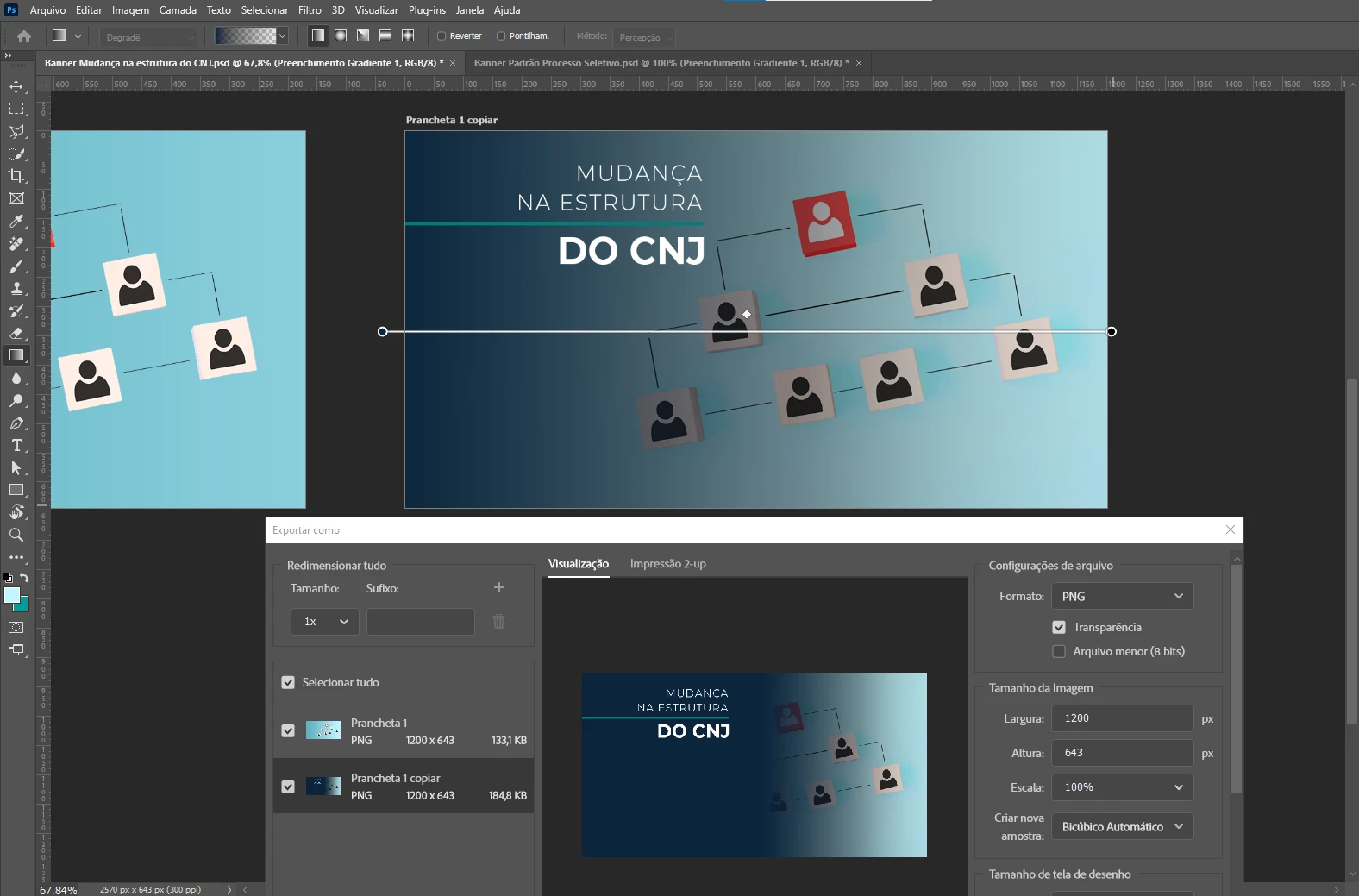The width and height of the screenshot is (1359, 896).
Task: Select the Blur tool
Action: [16, 378]
